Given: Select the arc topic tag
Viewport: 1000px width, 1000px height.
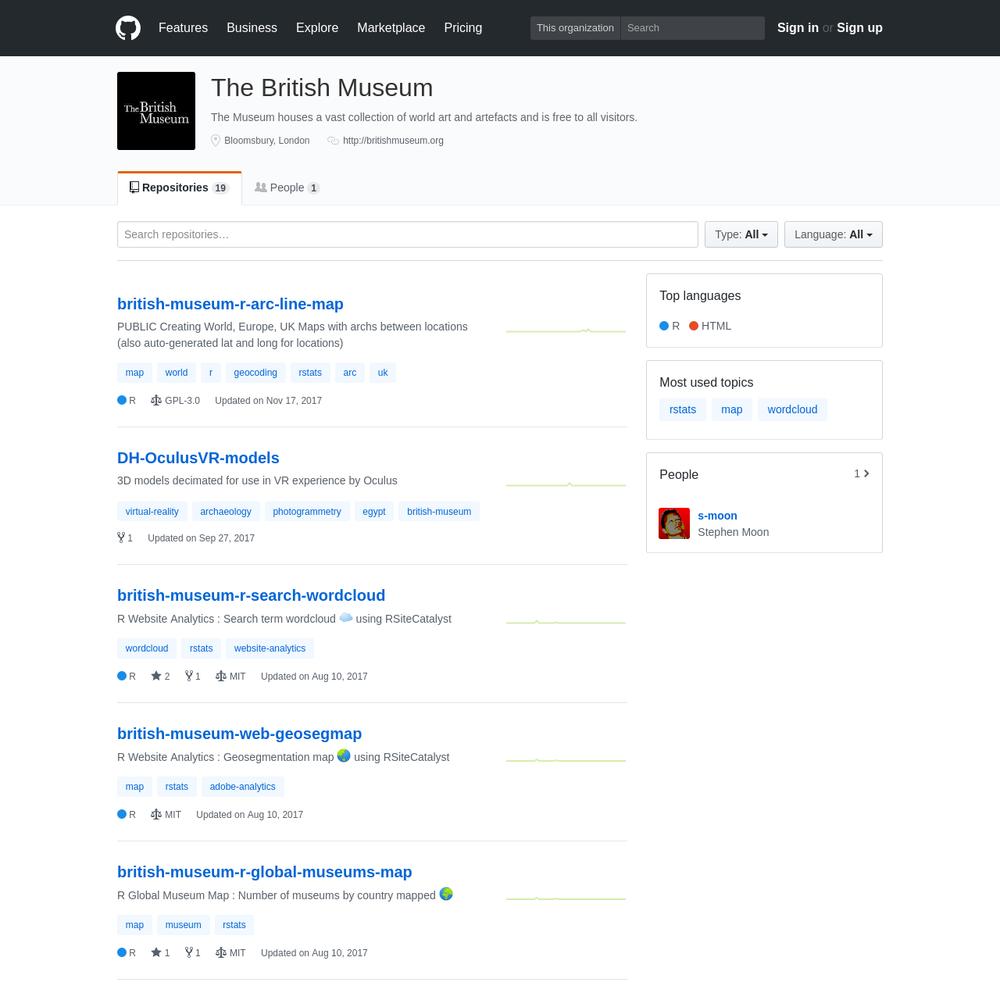Looking at the screenshot, I should [x=349, y=372].
